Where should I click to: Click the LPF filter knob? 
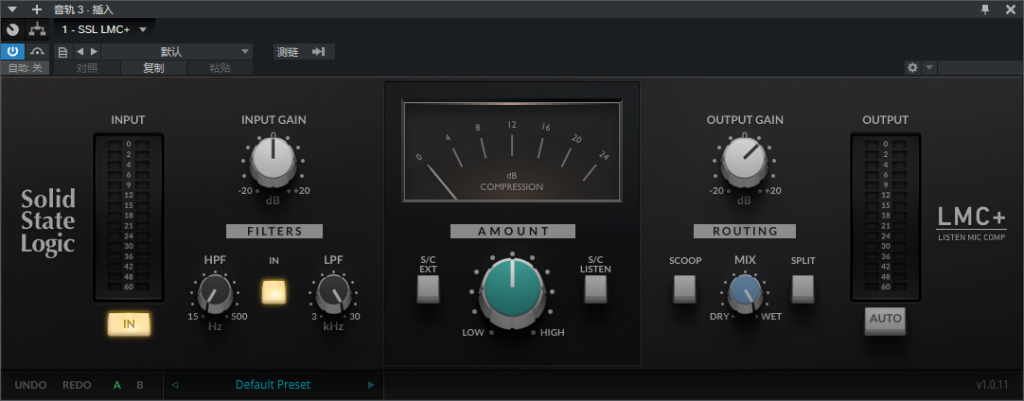coord(333,293)
